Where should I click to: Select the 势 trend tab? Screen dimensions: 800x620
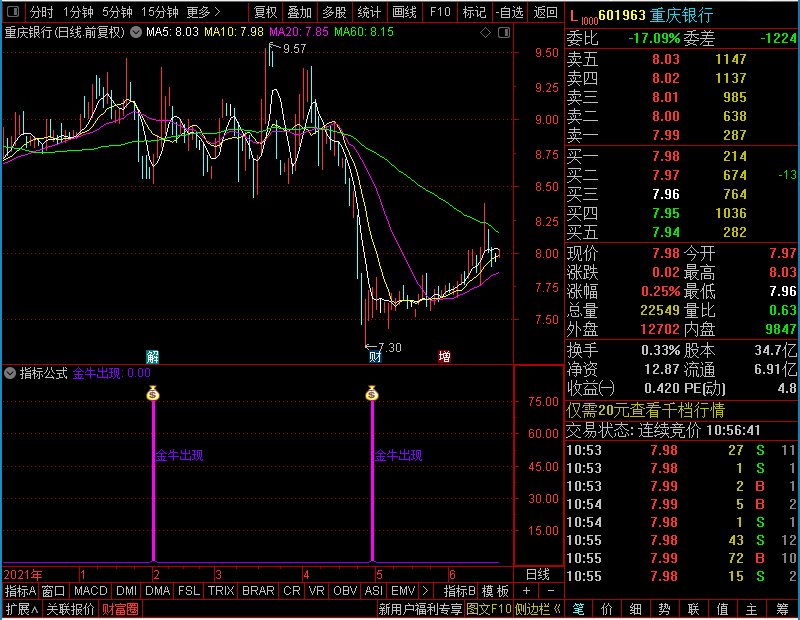(x=664, y=609)
